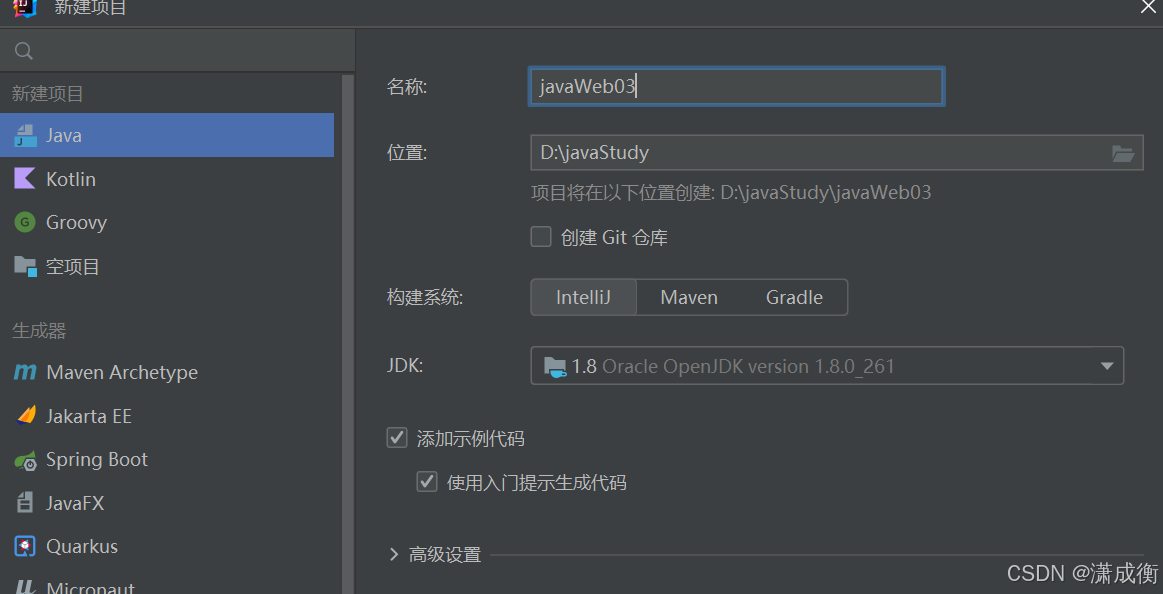Choose Jakarta EE generator

[x=167, y=415]
